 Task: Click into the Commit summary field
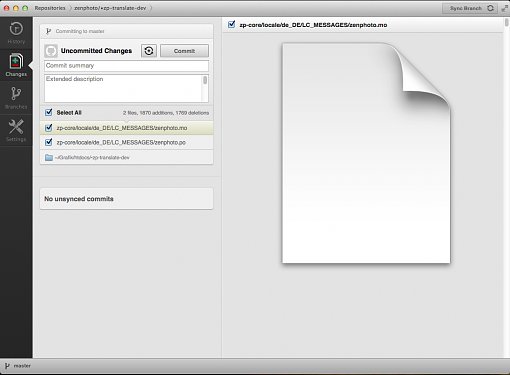(126, 66)
